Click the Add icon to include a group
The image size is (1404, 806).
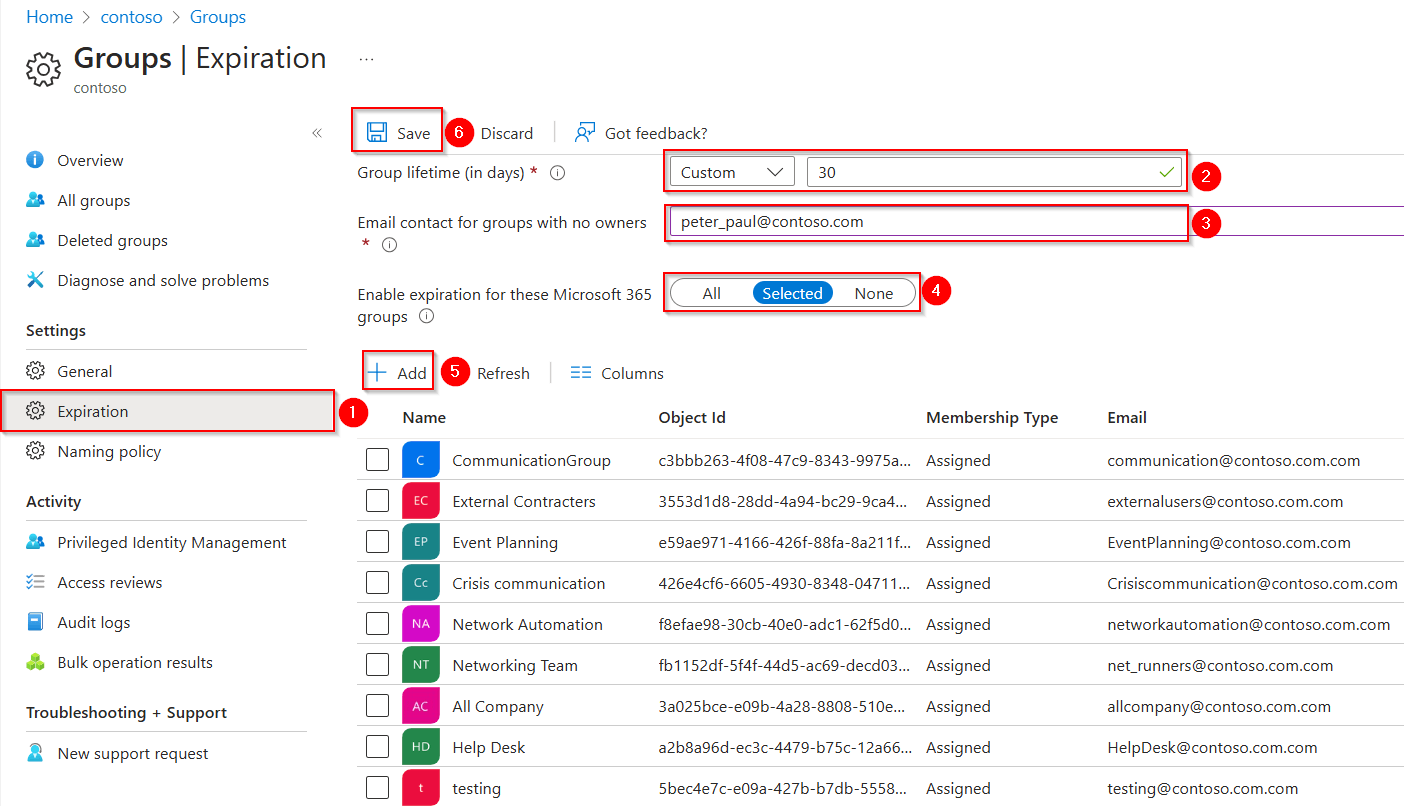(x=378, y=372)
